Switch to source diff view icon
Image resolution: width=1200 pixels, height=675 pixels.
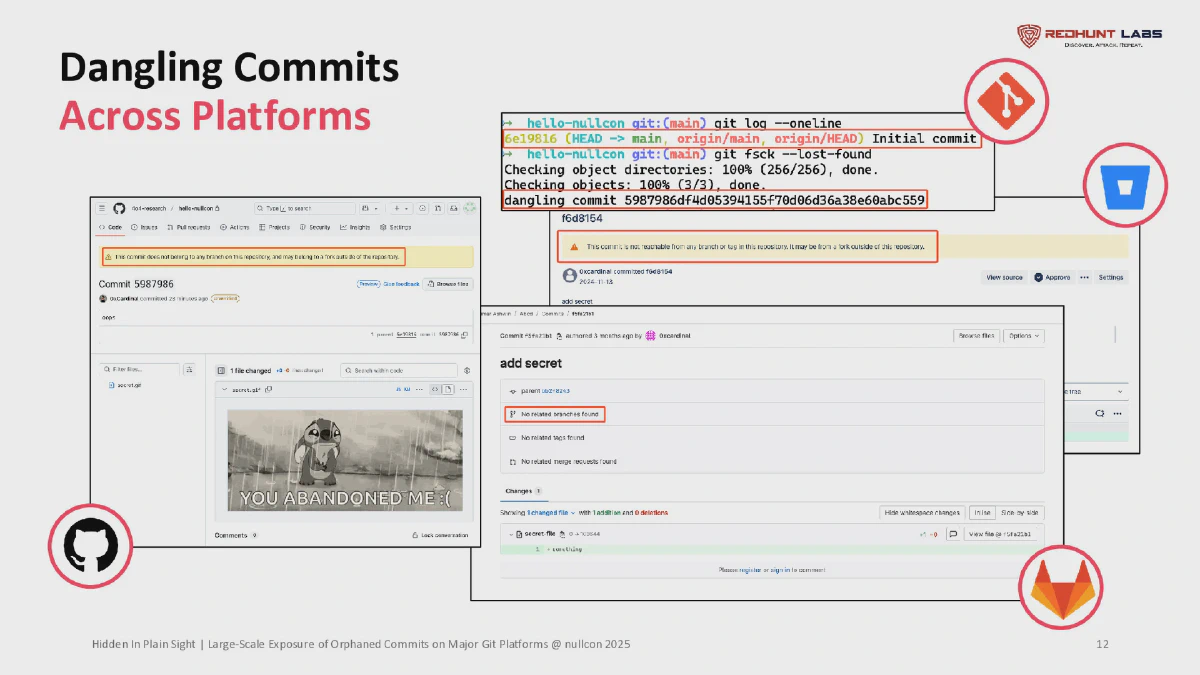pyautogui.click(x=435, y=389)
